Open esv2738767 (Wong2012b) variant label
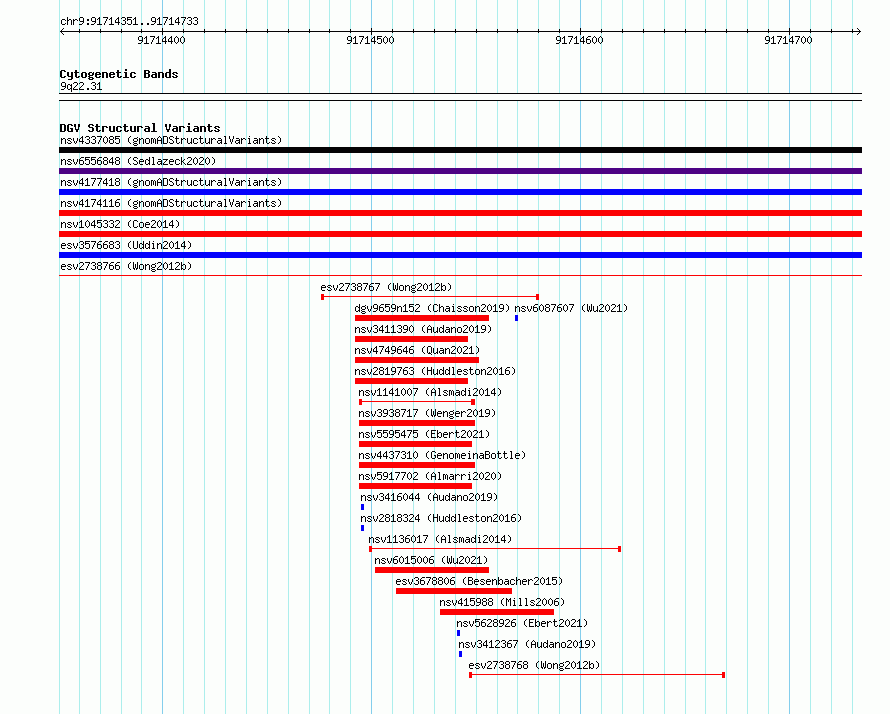This screenshot has width=890, height=714. [386, 287]
